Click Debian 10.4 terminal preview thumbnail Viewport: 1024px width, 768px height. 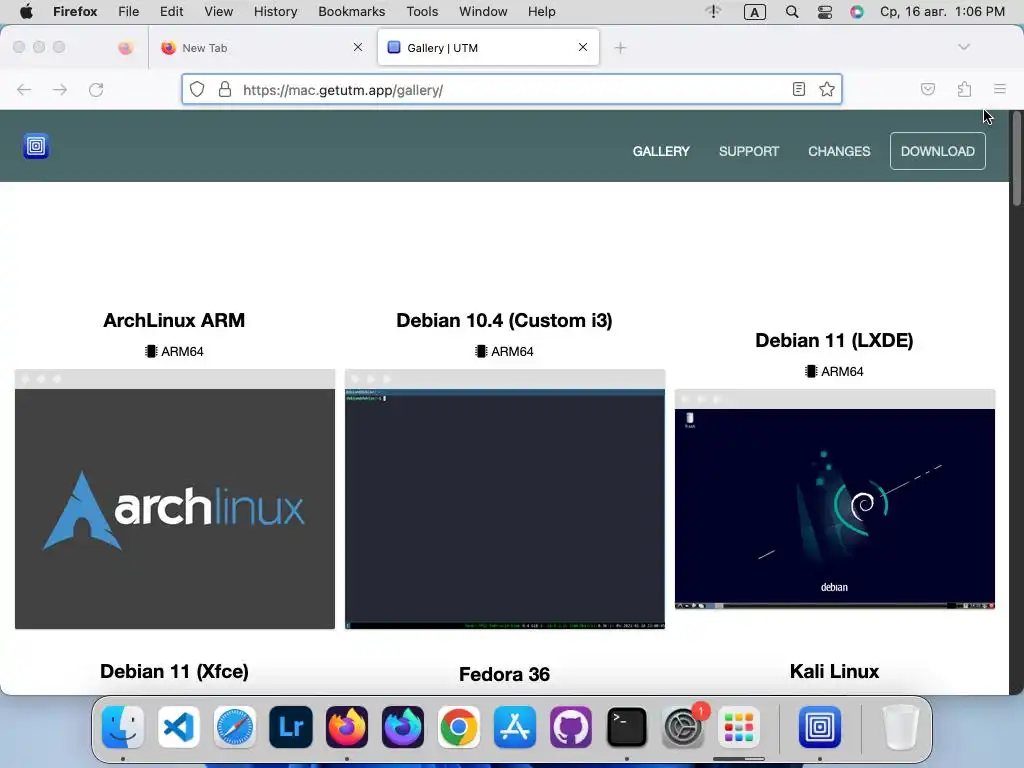(505, 499)
